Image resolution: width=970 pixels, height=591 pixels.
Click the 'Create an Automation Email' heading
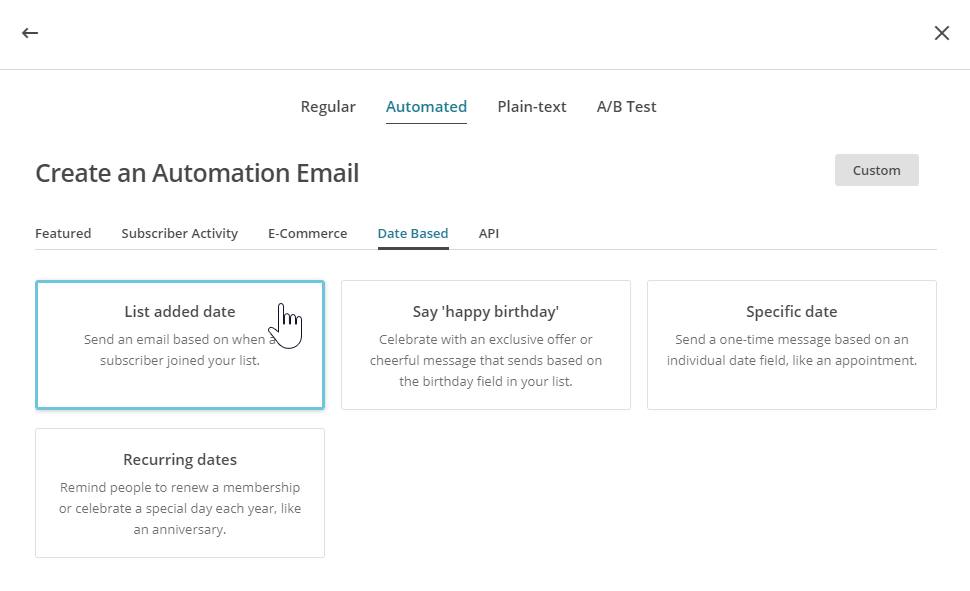click(197, 173)
